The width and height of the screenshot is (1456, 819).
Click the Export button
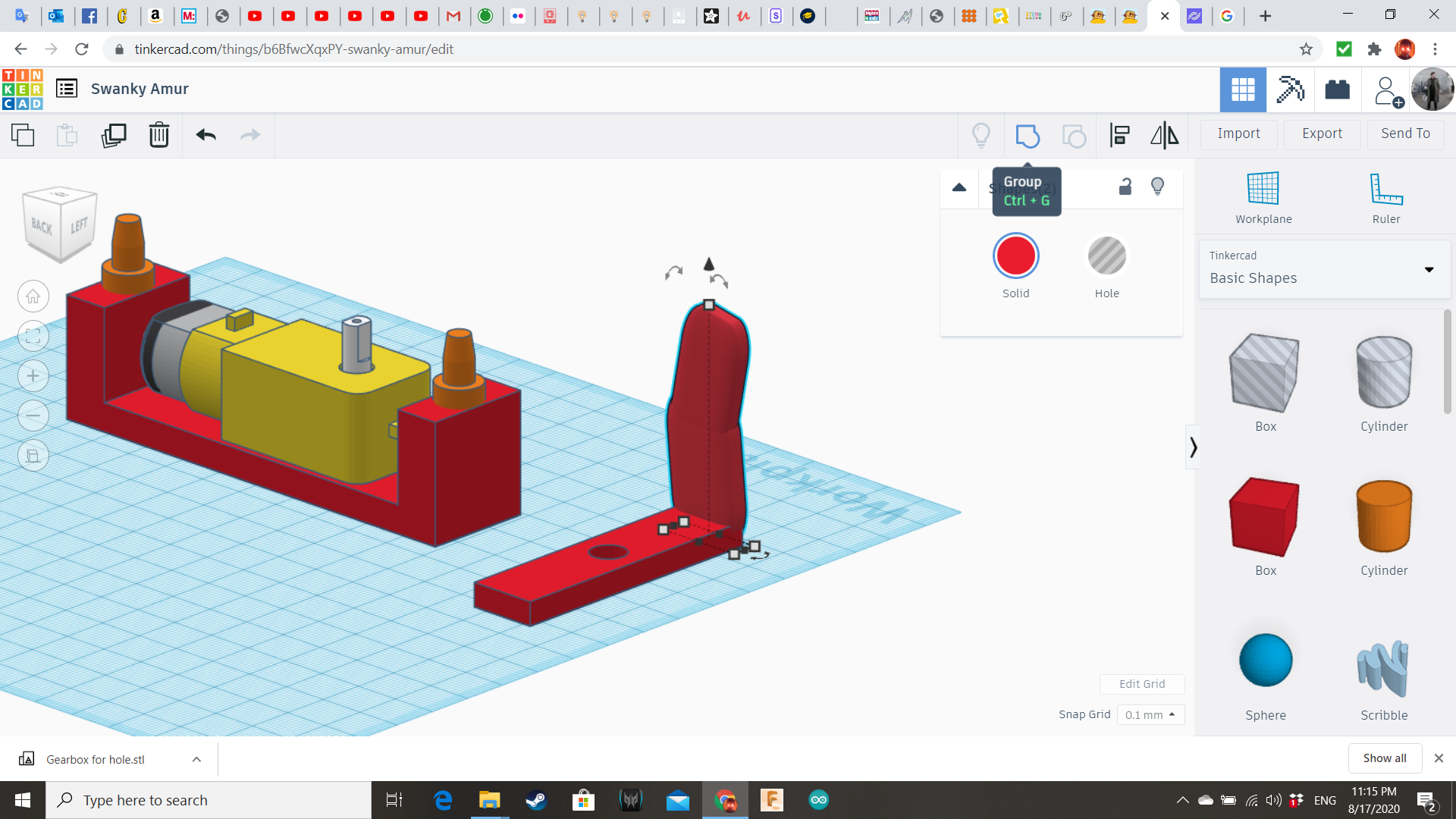pyautogui.click(x=1323, y=133)
